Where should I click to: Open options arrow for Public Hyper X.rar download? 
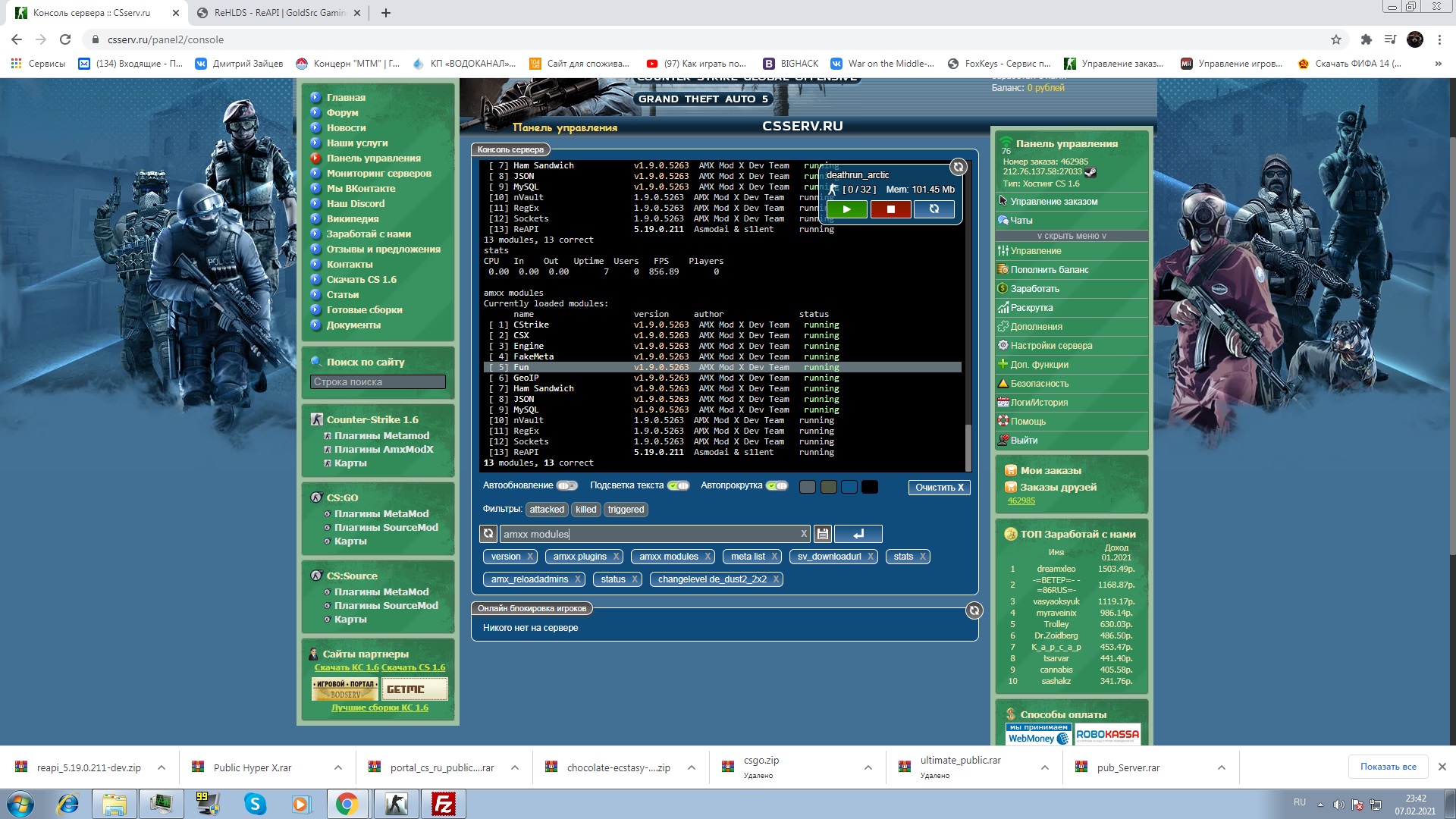coord(338,767)
